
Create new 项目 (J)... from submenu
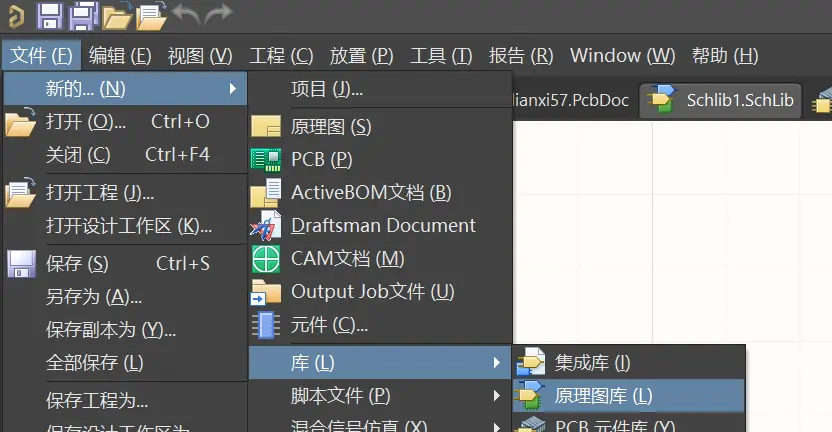[x=380, y=89]
